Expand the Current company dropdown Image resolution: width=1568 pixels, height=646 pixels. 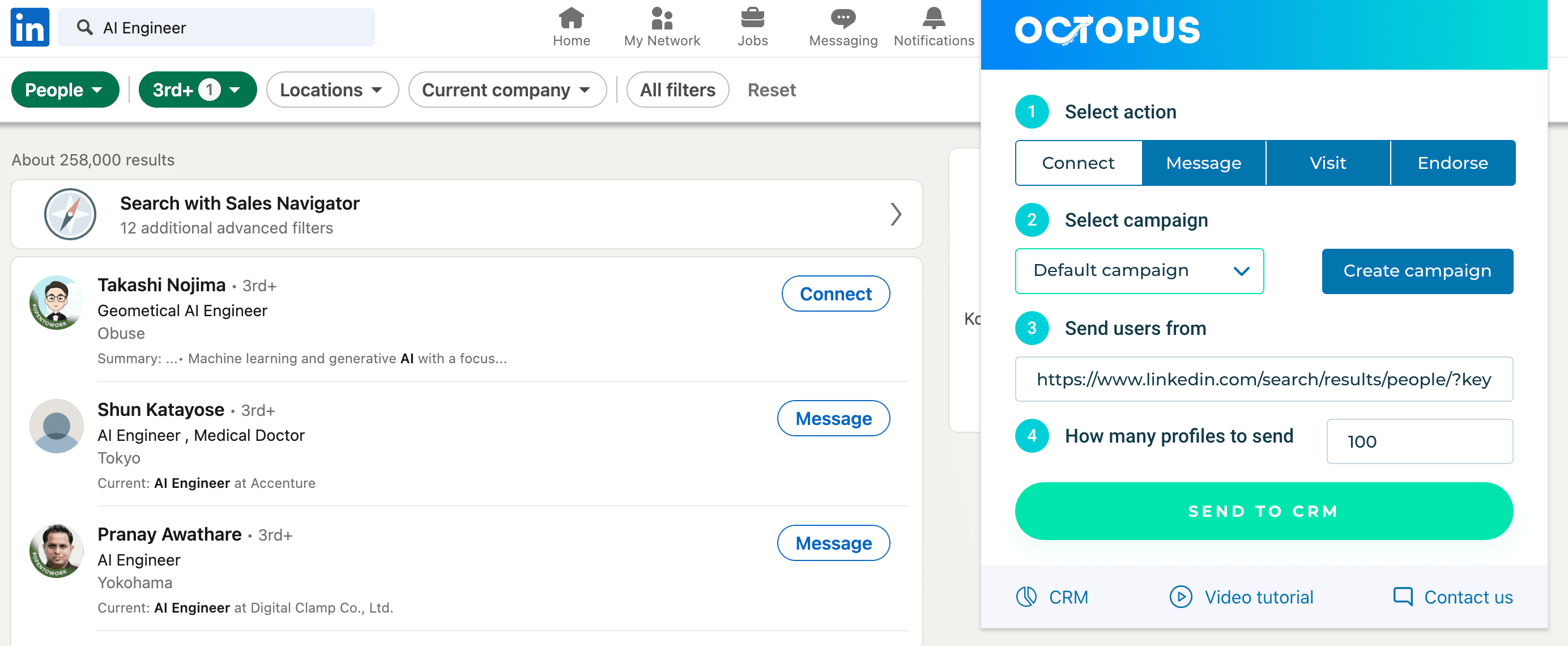click(506, 90)
